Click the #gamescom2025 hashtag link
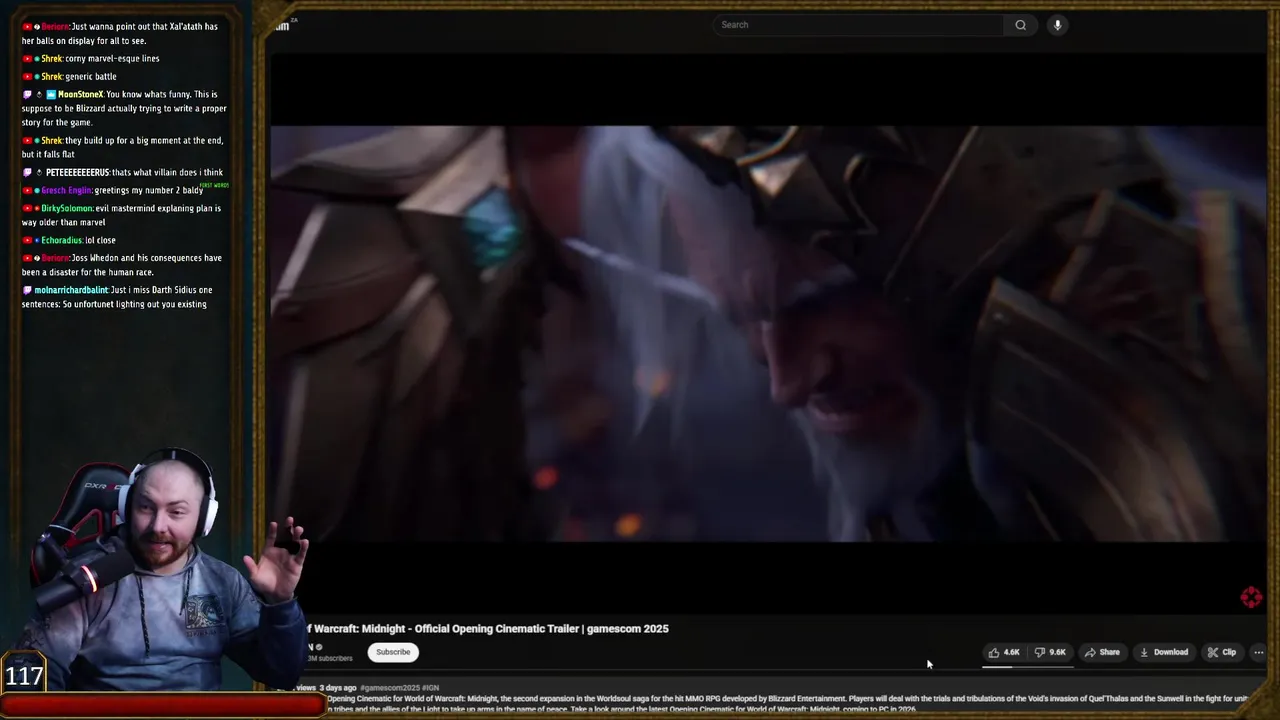 click(390, 688)
